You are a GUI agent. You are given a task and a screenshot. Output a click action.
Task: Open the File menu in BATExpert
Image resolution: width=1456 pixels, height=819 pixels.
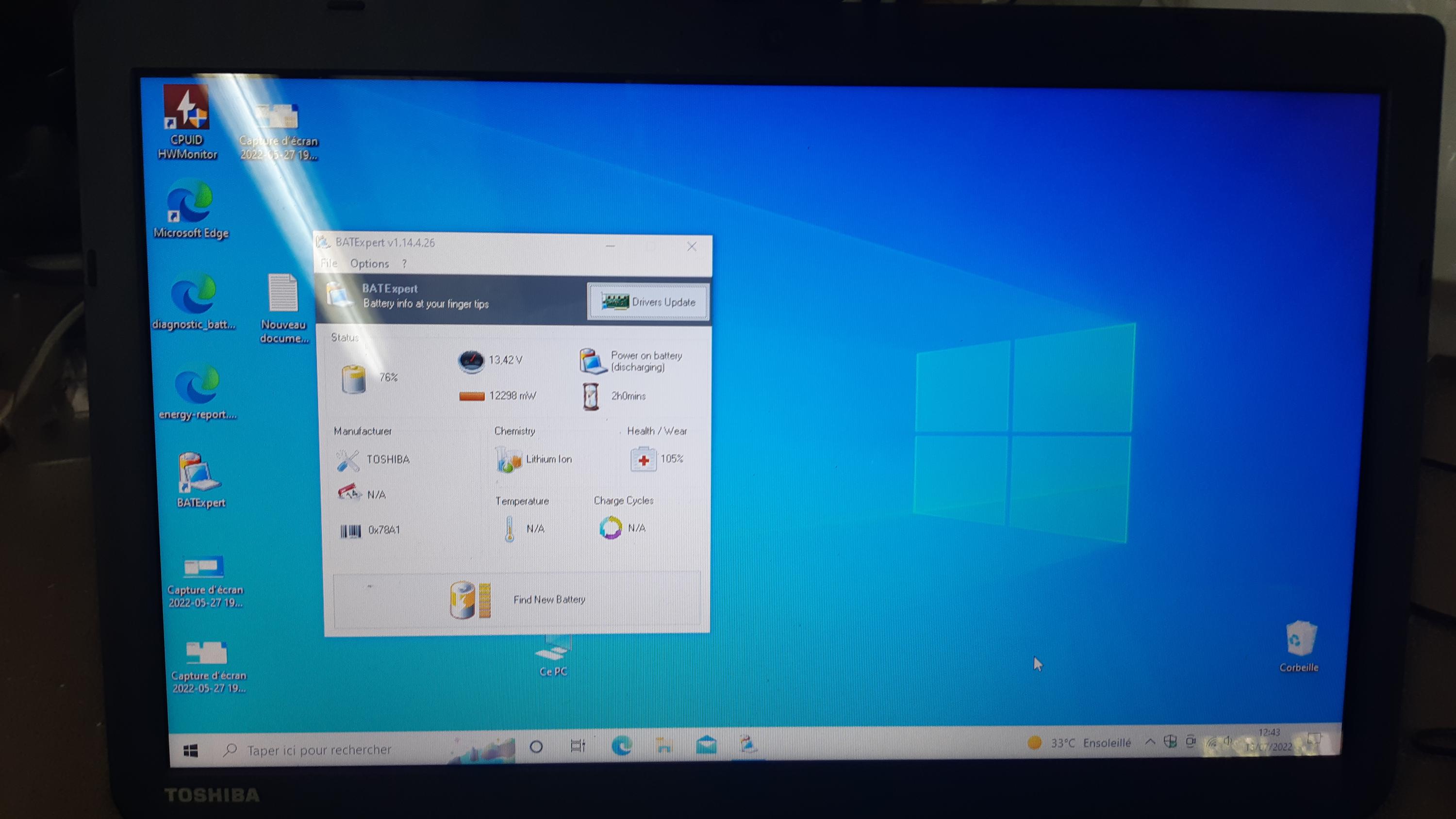(329, 263)
